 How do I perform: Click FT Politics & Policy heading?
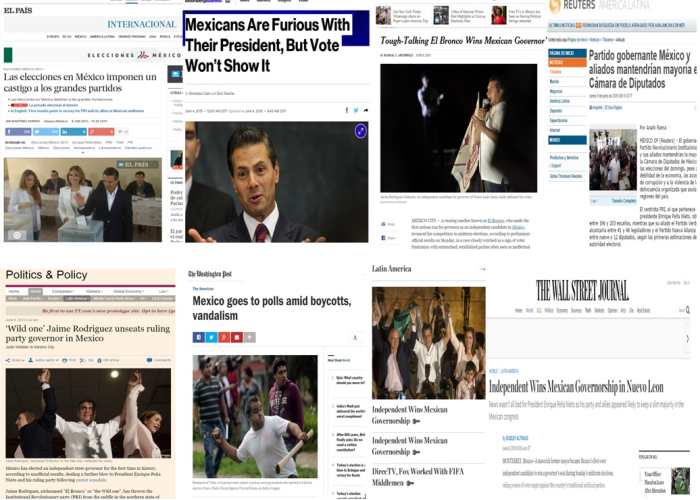[x=46, y=275]
